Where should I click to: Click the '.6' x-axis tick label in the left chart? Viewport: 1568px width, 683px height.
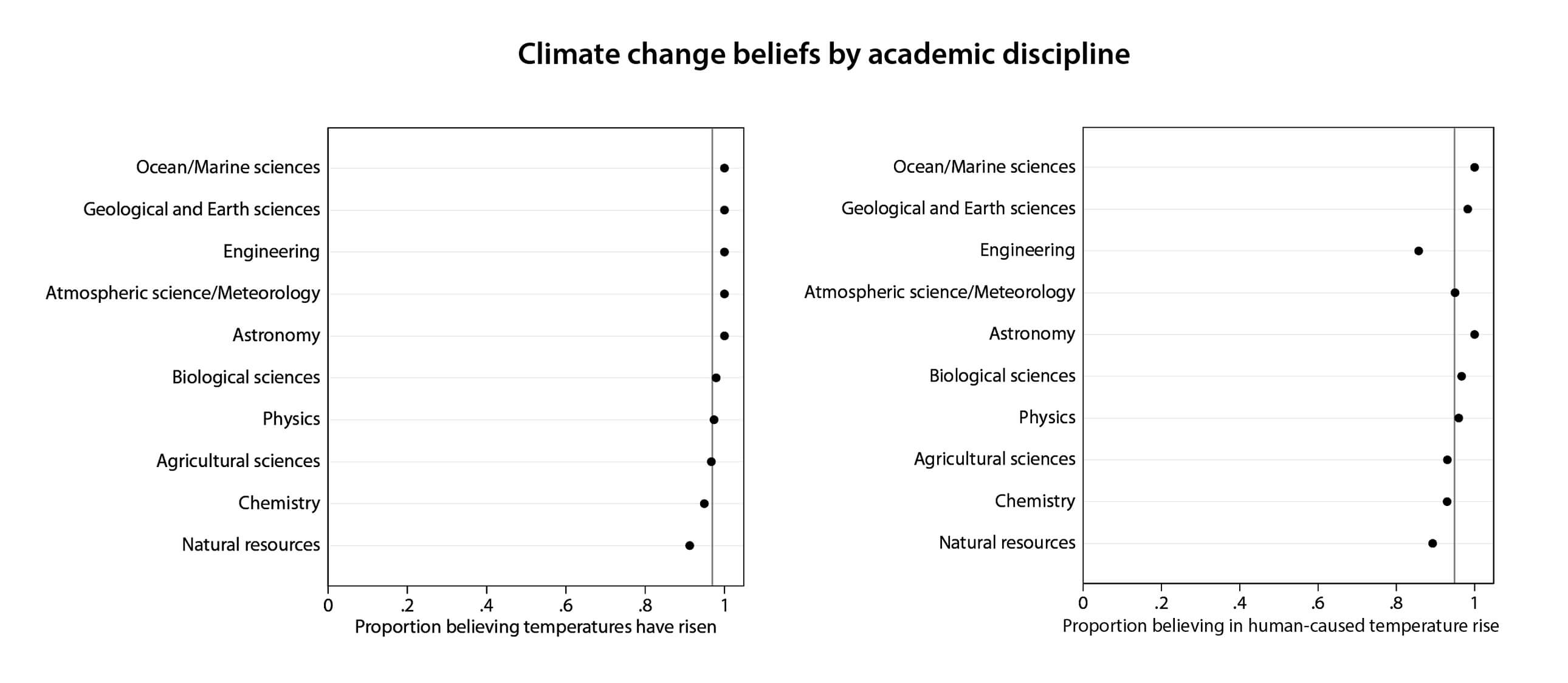[x=565, y=606]
